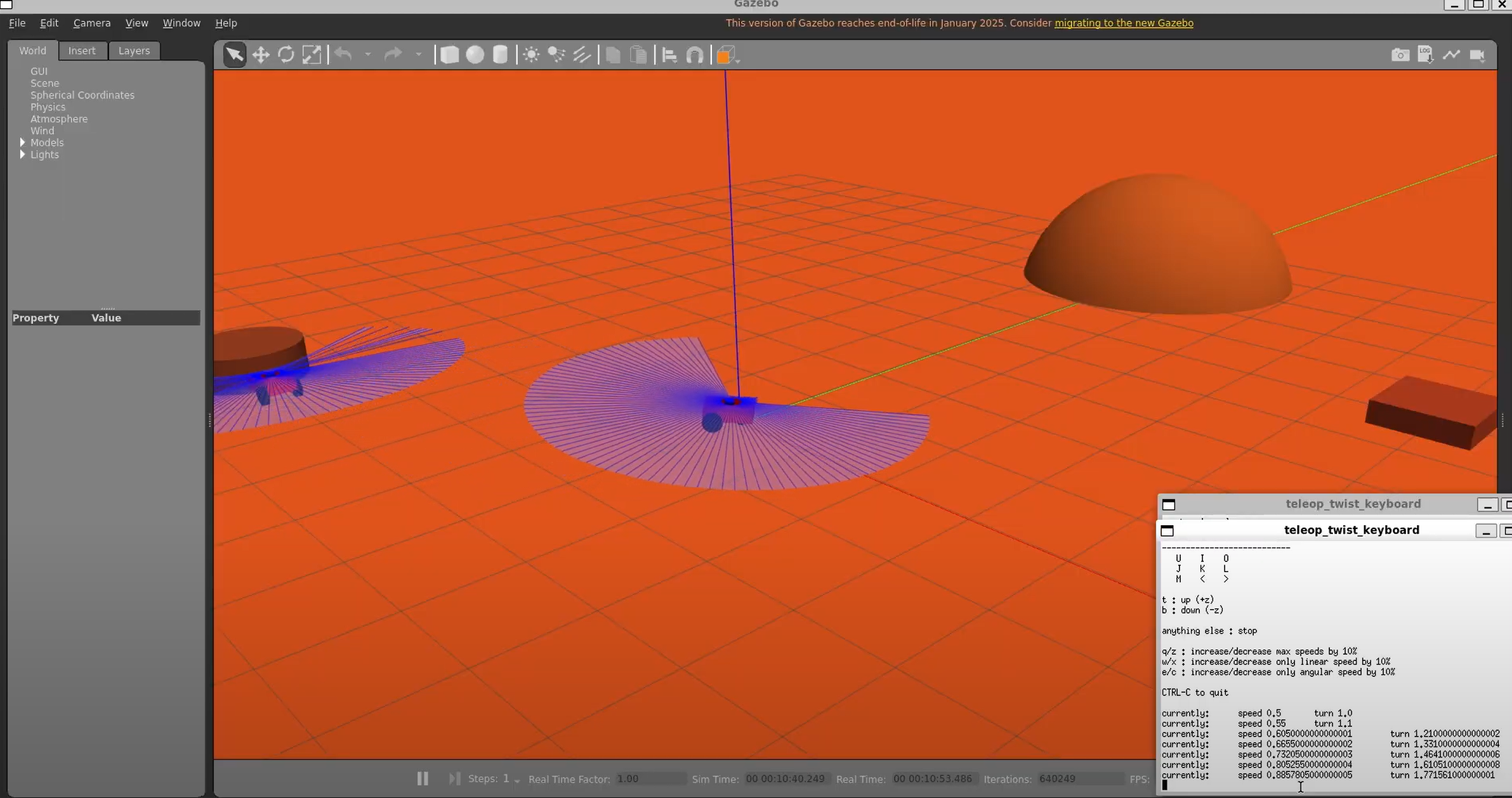Expand the Lights tree item
The height and width of the screenshot is (798, 1512).
point(23,155)
